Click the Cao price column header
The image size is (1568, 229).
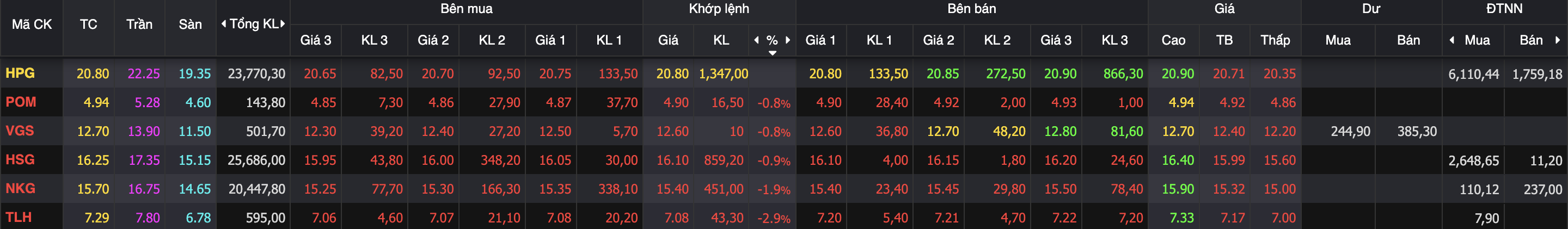coord(1173,40)
